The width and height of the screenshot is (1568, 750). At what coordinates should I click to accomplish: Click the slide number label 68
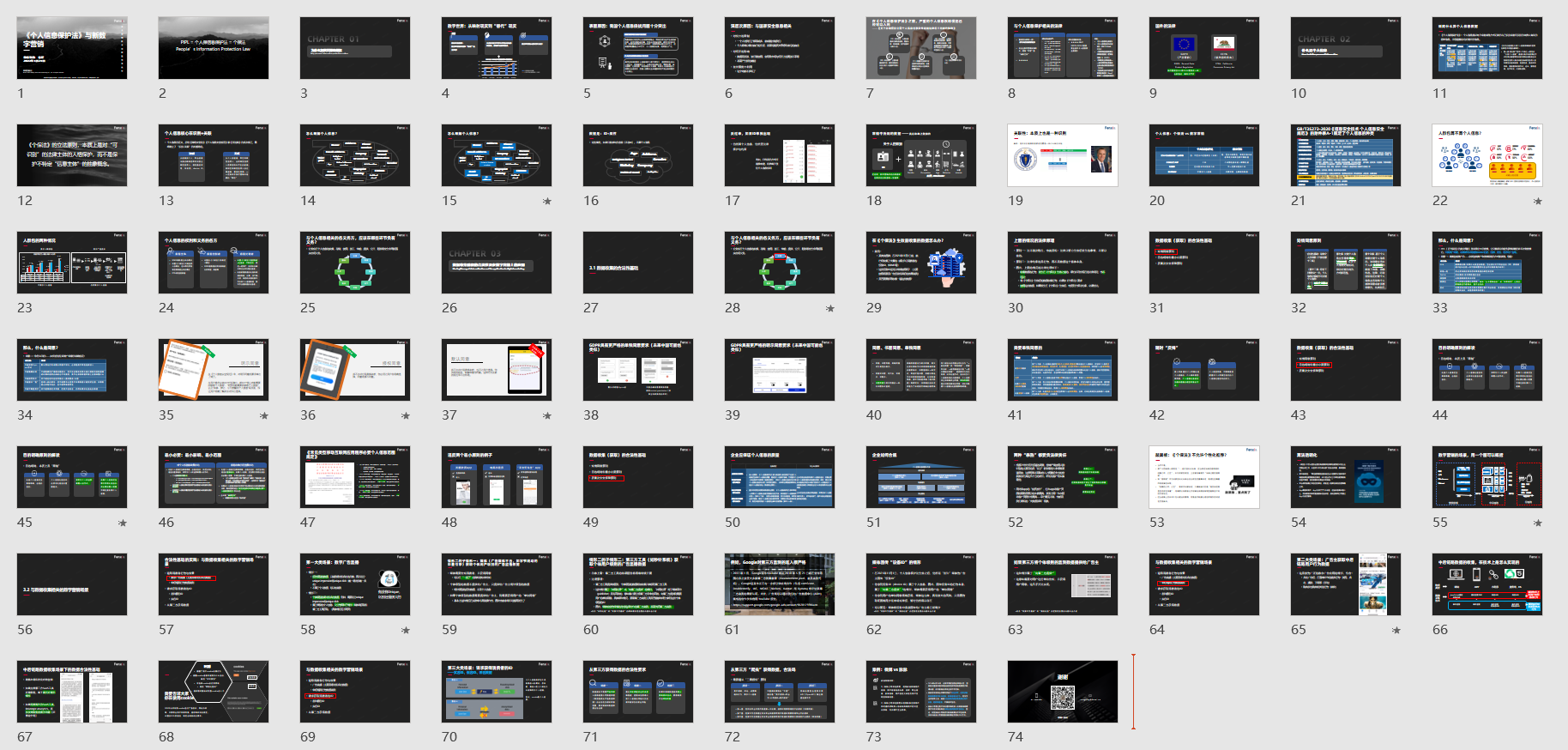coord(166,737)
